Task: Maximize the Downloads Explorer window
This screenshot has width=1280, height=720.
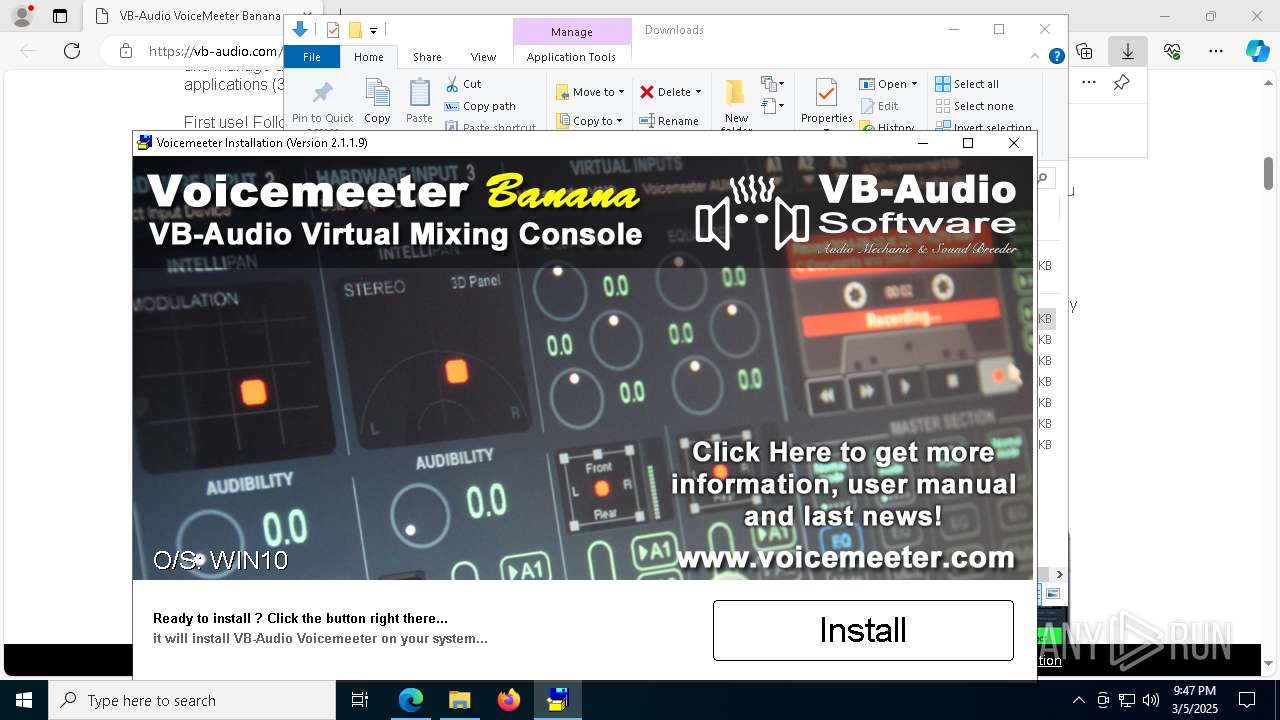Action: [999, 30]
